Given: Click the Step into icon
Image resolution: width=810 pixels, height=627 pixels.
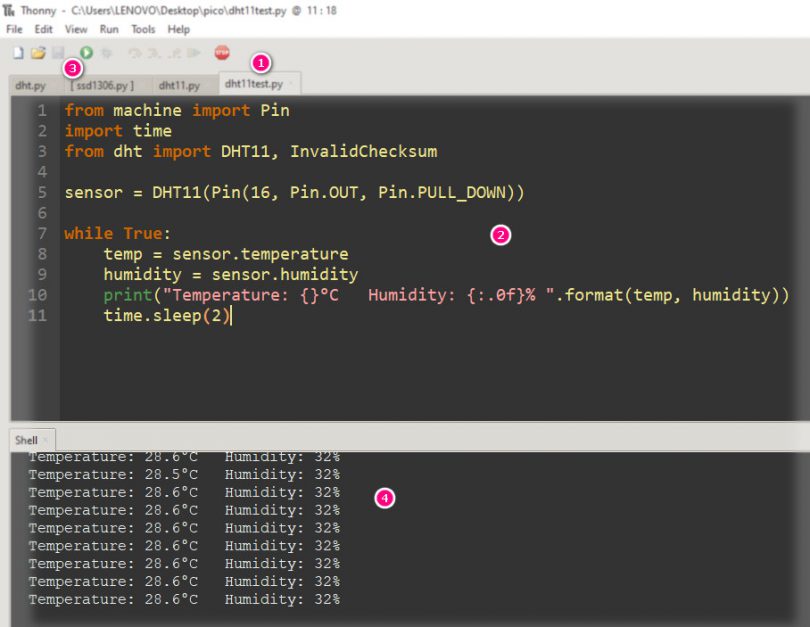Looking at the screenshot, I should [155, 52].
